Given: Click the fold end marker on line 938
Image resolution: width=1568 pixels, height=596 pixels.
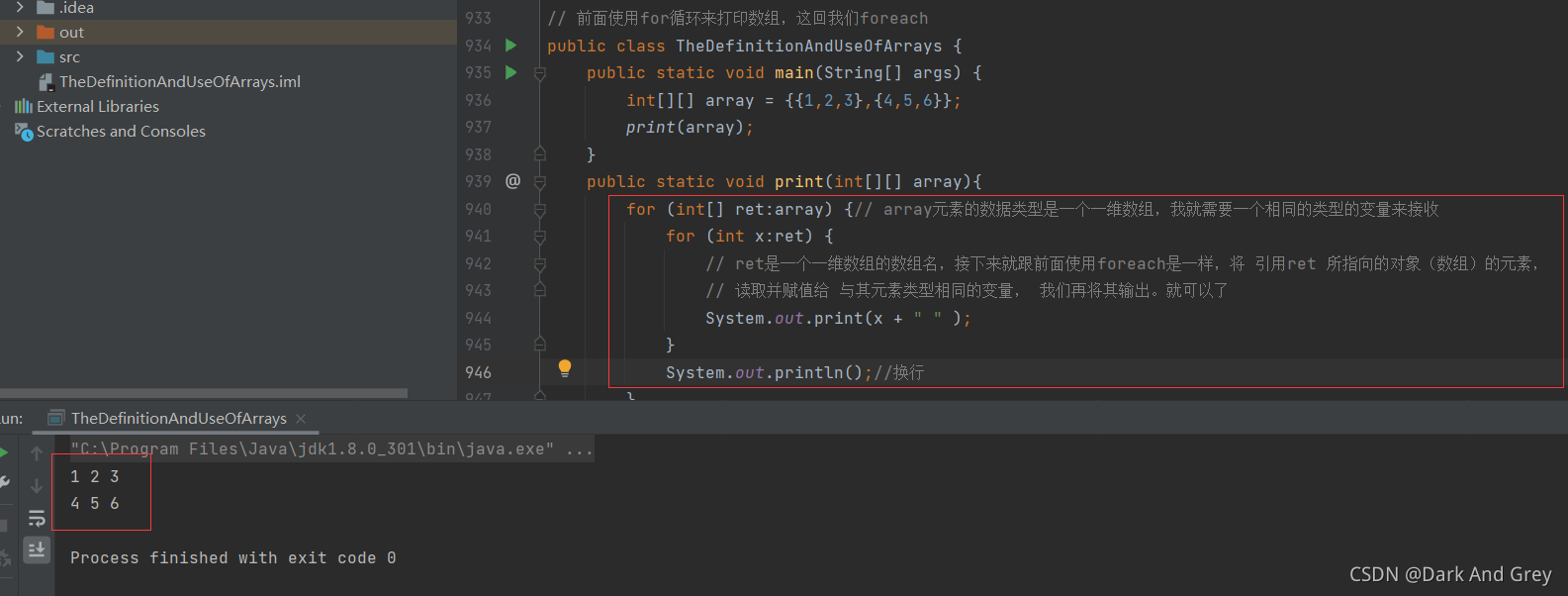Looking at the screenshot, I should (x=540, y=153).
